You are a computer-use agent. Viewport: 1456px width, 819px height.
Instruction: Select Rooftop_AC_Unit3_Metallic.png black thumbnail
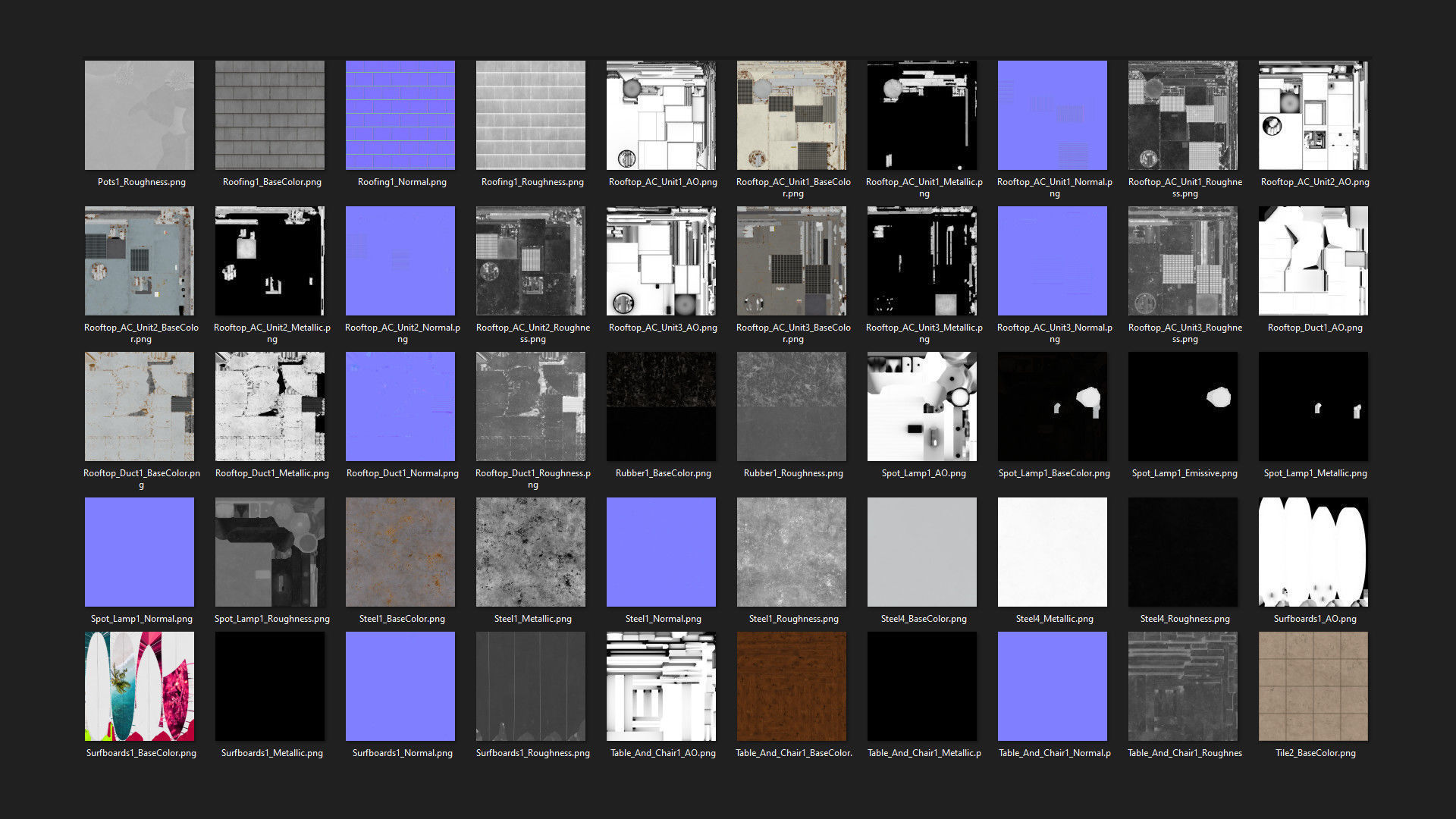922,261
